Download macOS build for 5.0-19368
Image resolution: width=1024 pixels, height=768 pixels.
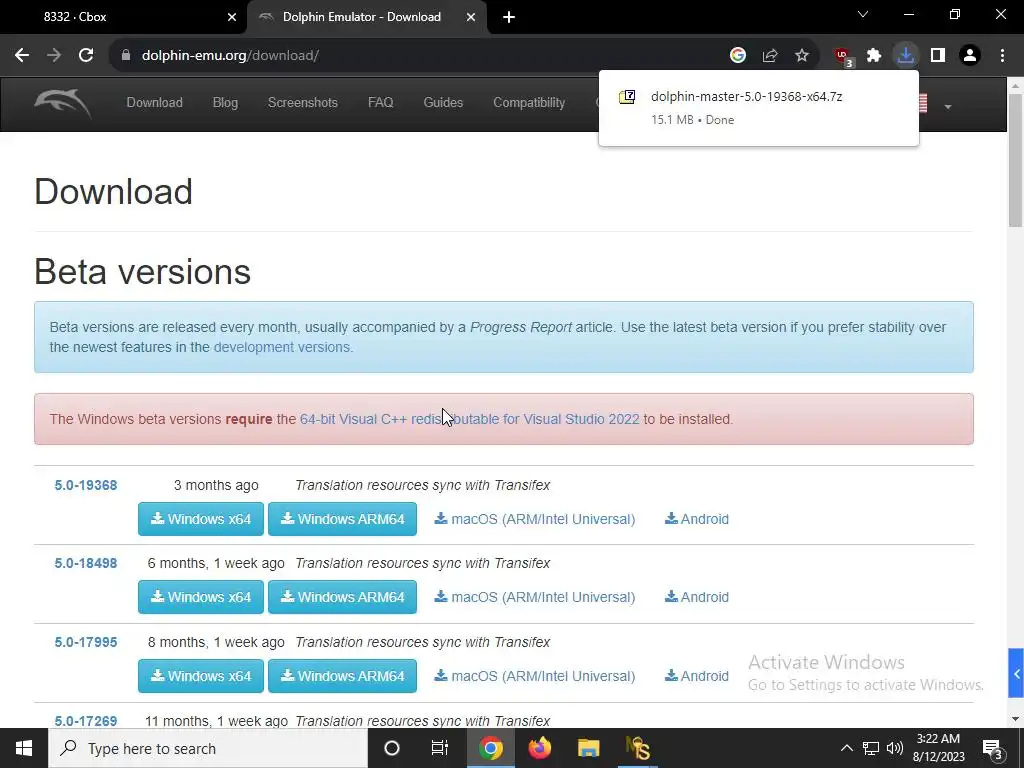coord(535,519)
